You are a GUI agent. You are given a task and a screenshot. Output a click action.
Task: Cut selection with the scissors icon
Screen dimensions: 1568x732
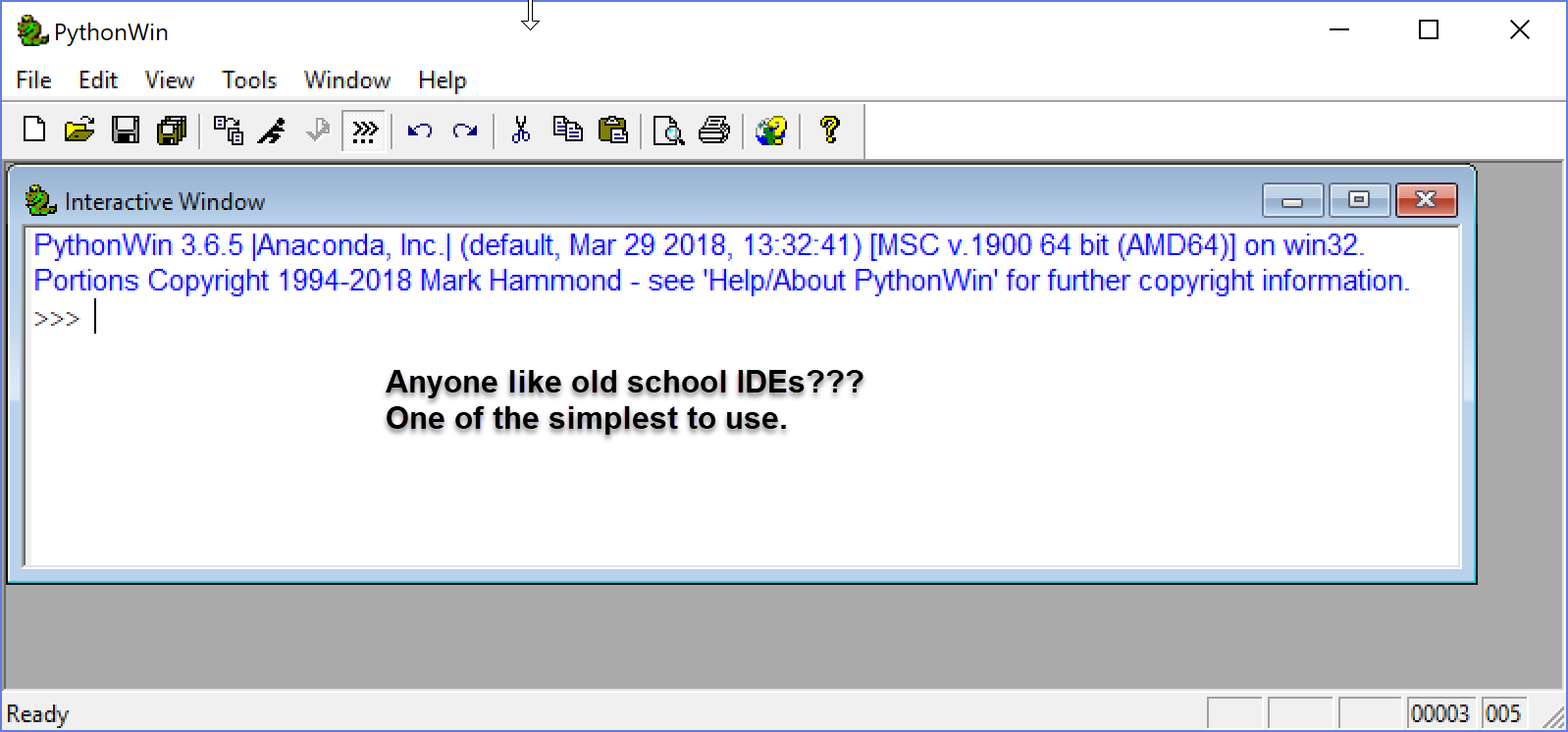[x=521, y=130]
